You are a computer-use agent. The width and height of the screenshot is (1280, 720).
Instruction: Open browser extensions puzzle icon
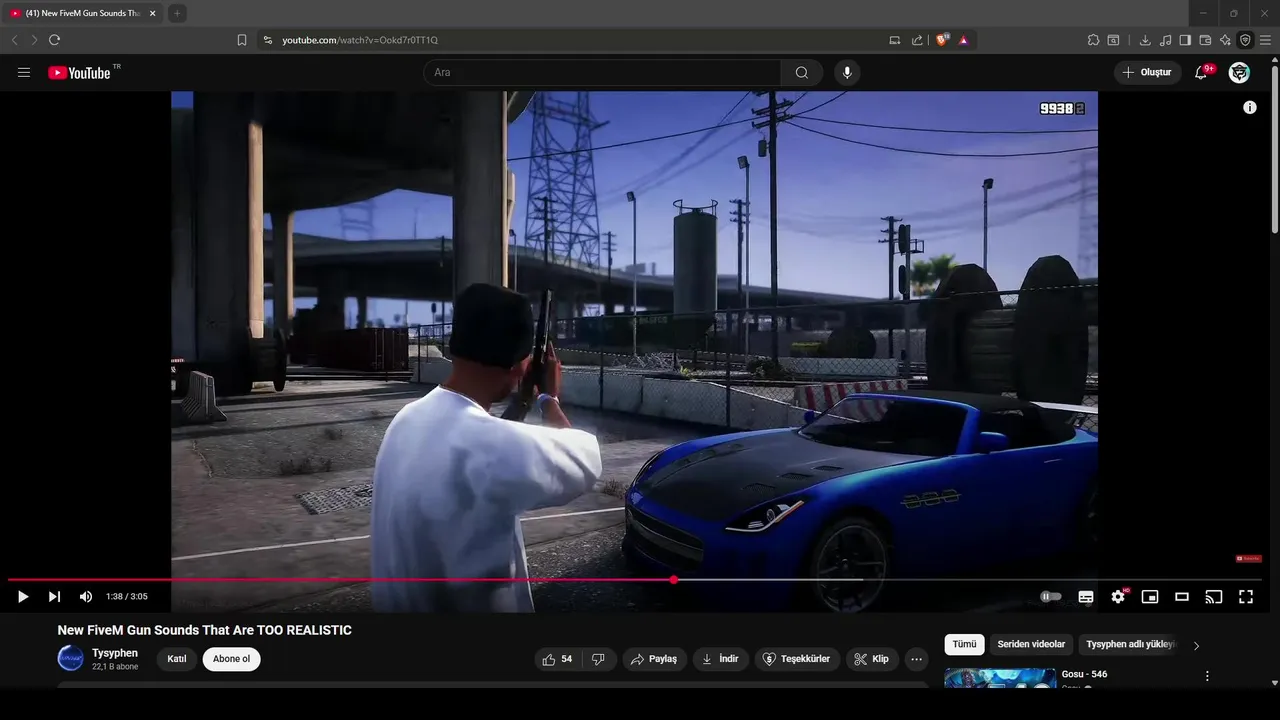(x=1093, y=40)
